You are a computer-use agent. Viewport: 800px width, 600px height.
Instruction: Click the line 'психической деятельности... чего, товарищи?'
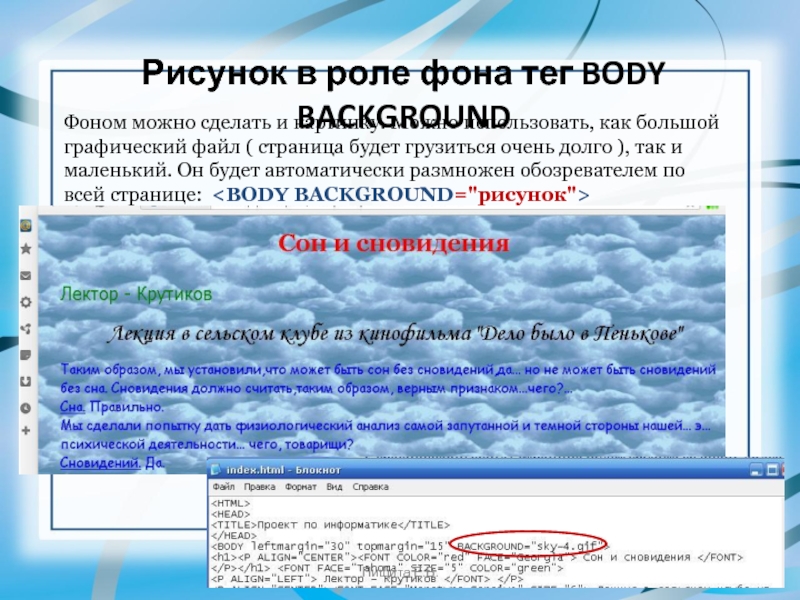(x=207, y=444)
